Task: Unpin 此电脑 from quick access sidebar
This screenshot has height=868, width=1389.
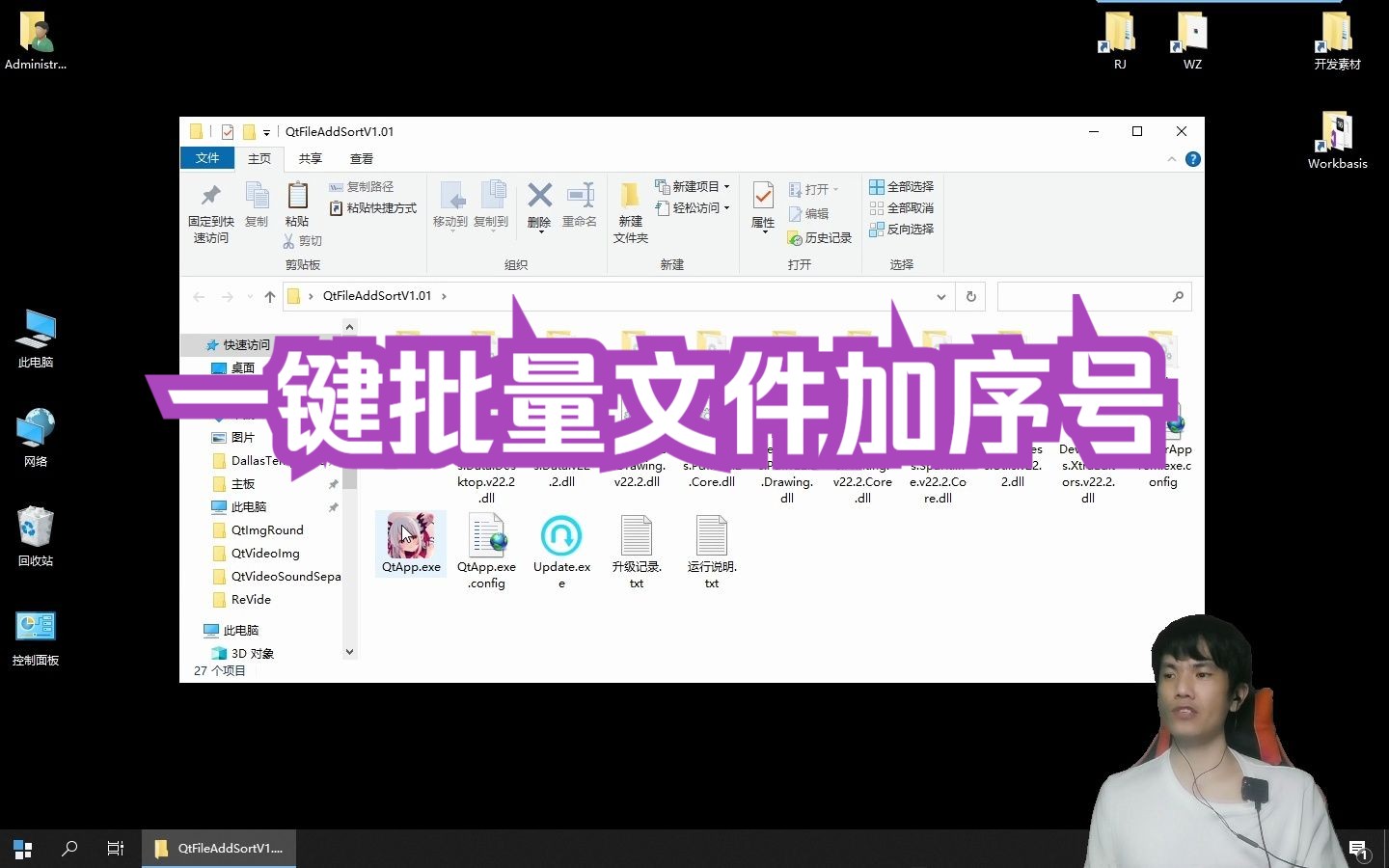Action: [332, 506]
